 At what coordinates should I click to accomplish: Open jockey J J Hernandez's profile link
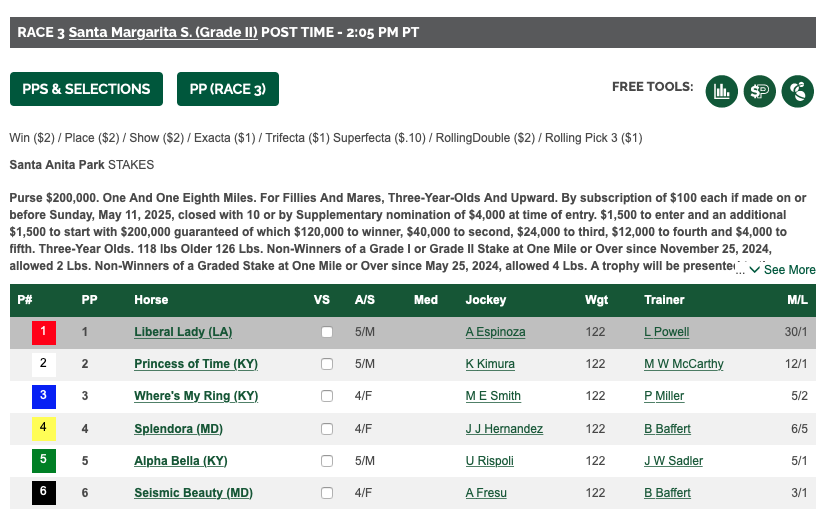pyautogui.click(x=504, y=429)
